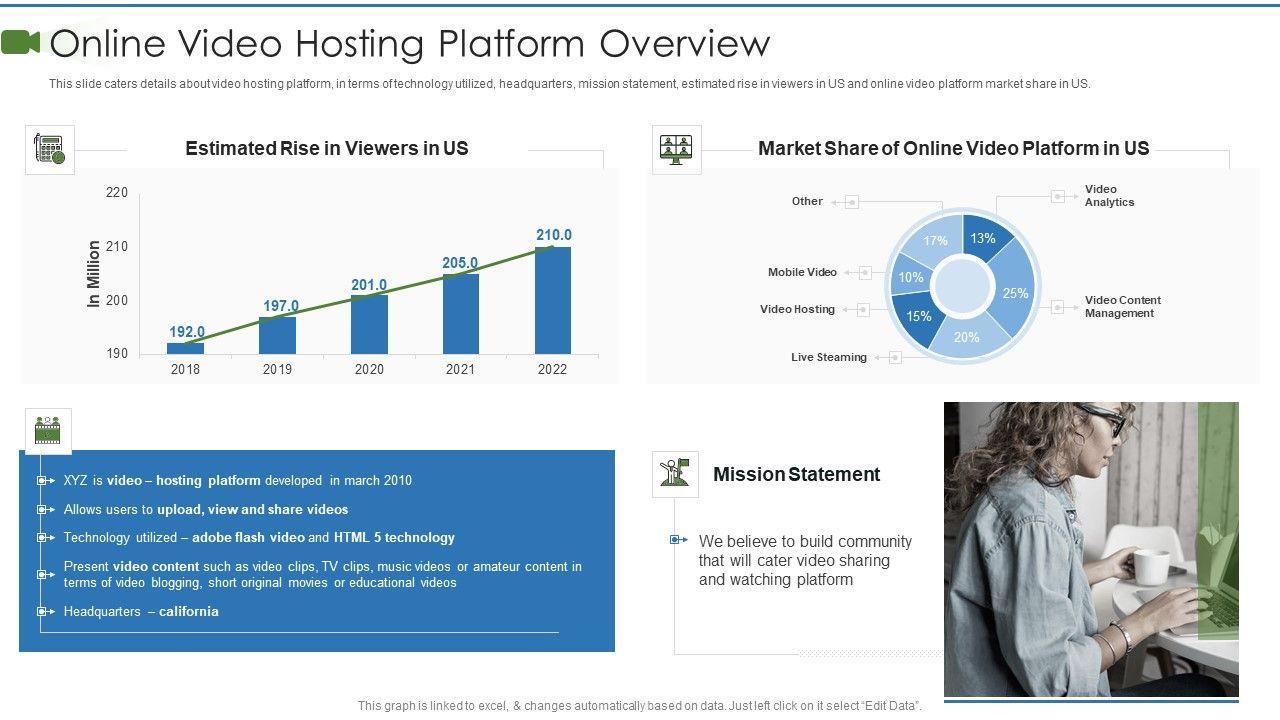Select the Mobile Video legend label
The width and height of the screenshot is (1280, 720).
(802, 272)
